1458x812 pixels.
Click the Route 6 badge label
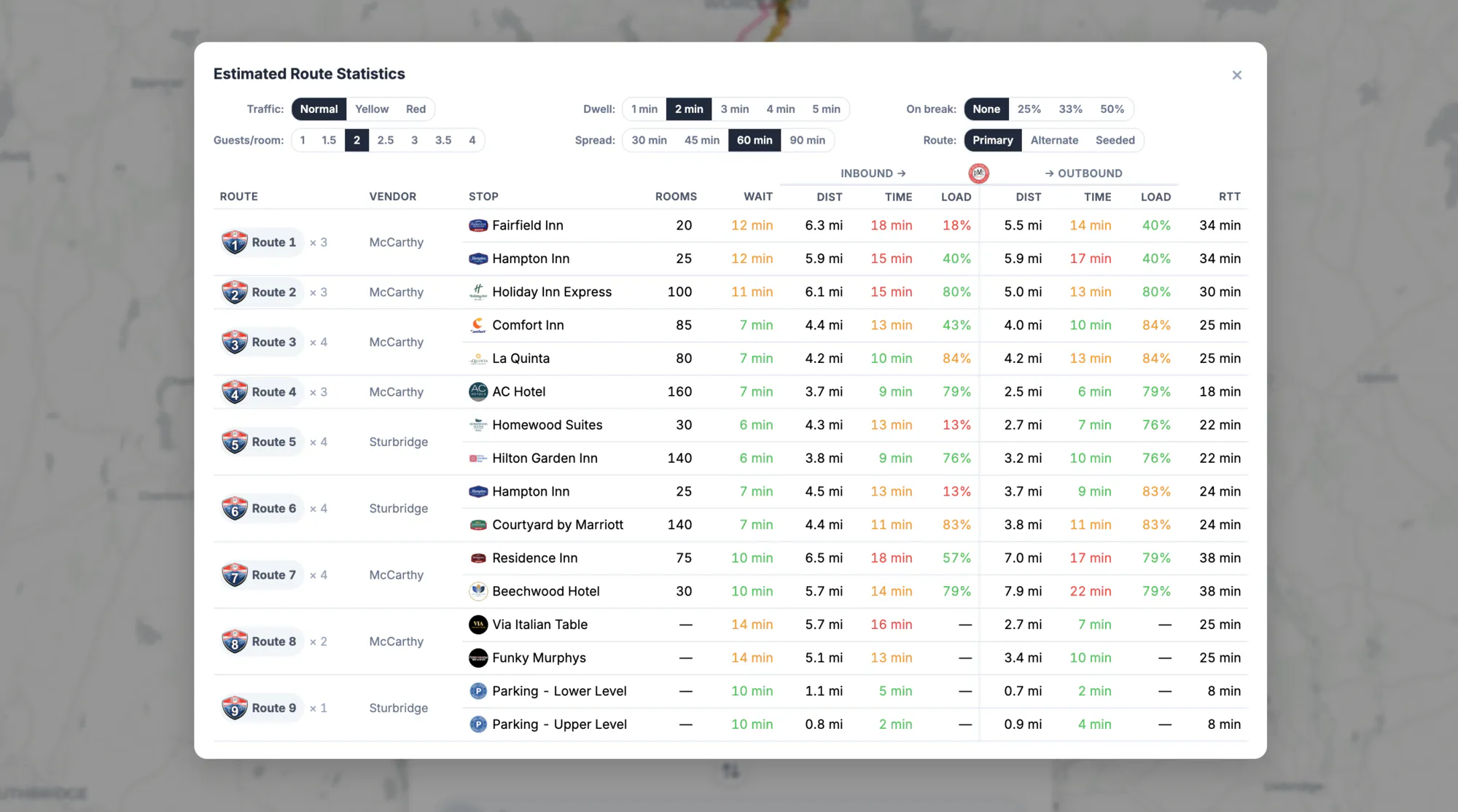(x=274, y=508)
